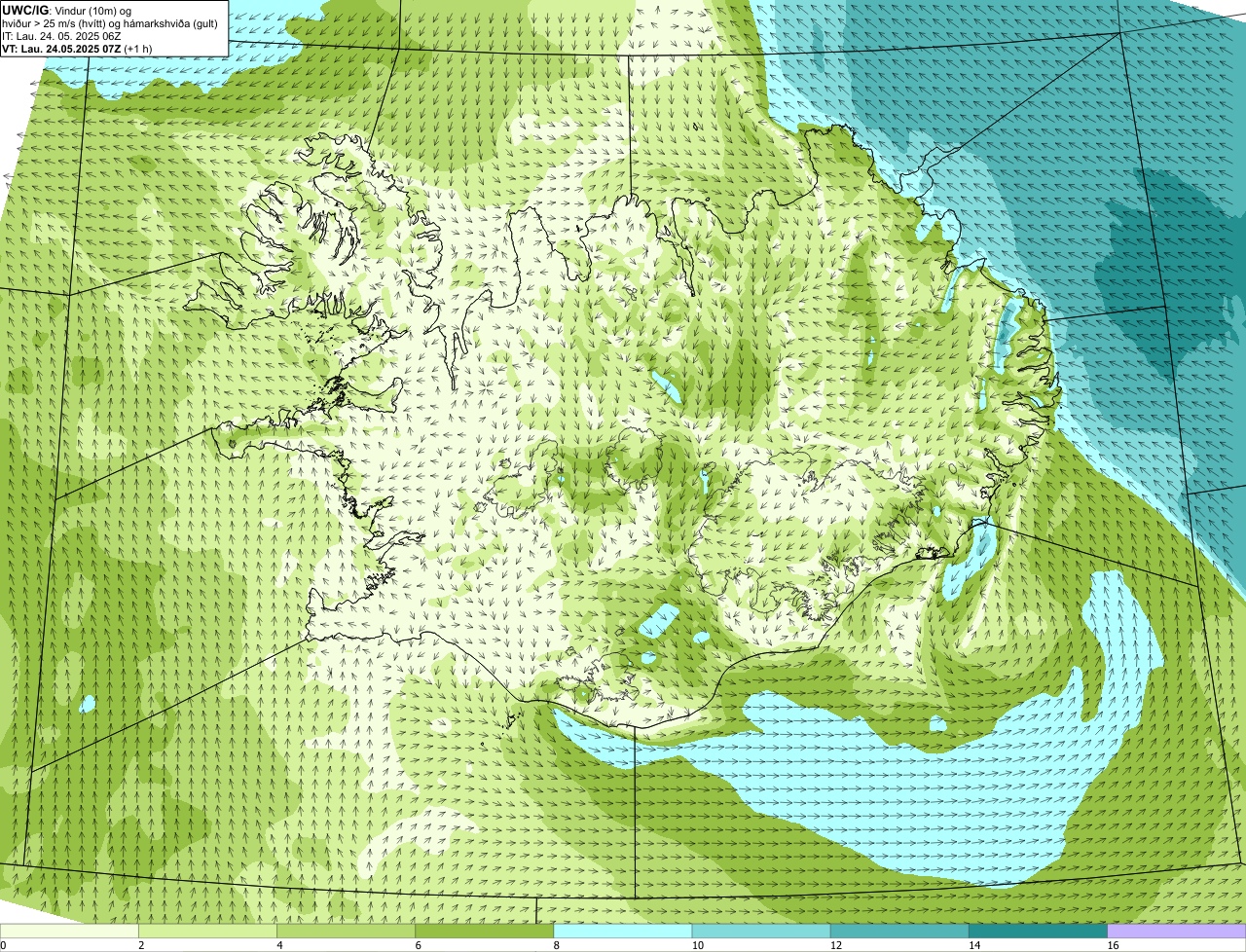Click the "16" tick label on the color scale
1246x952 pixels.
coord(1113,945)
